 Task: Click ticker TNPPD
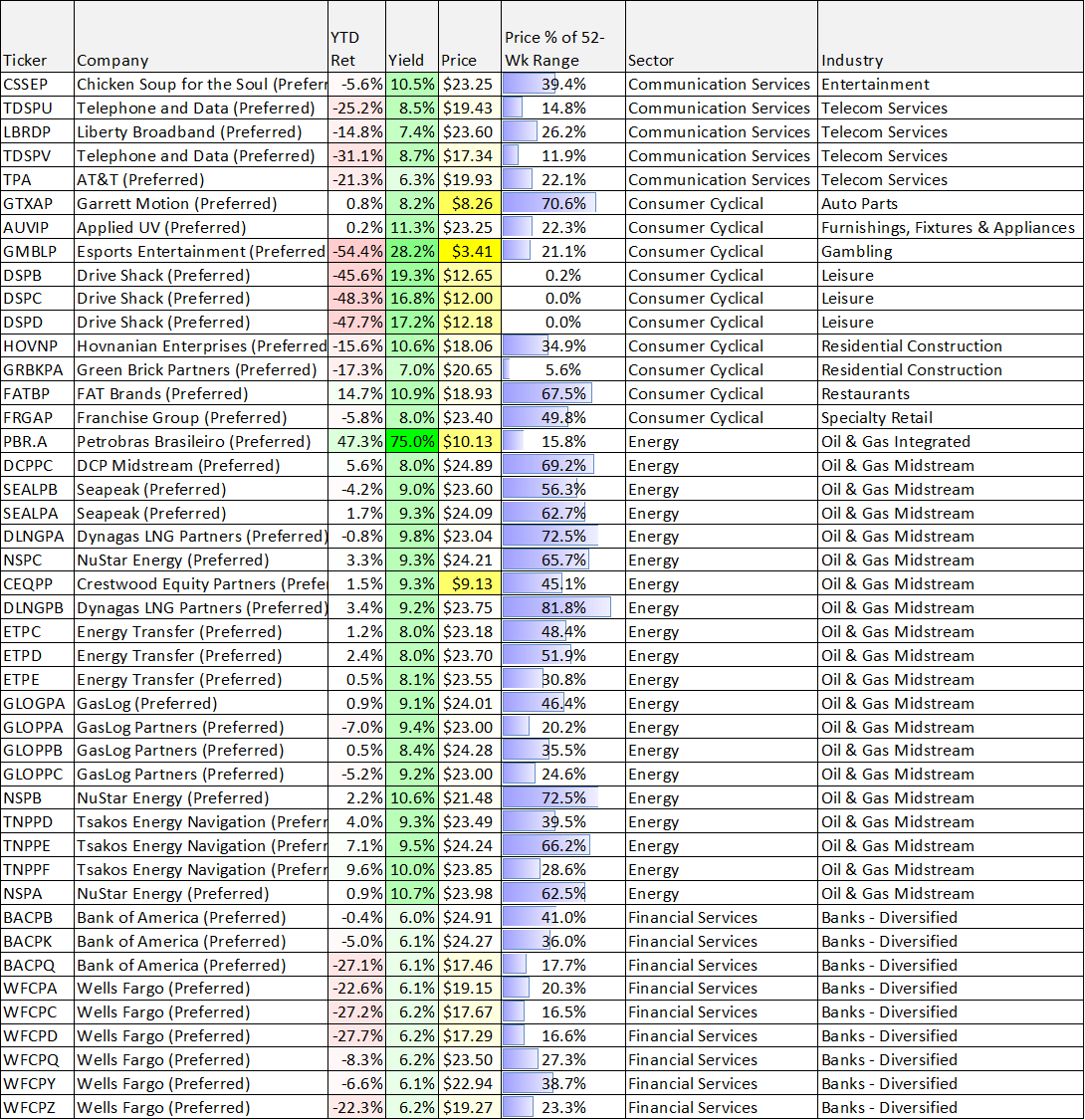point(37,822)
